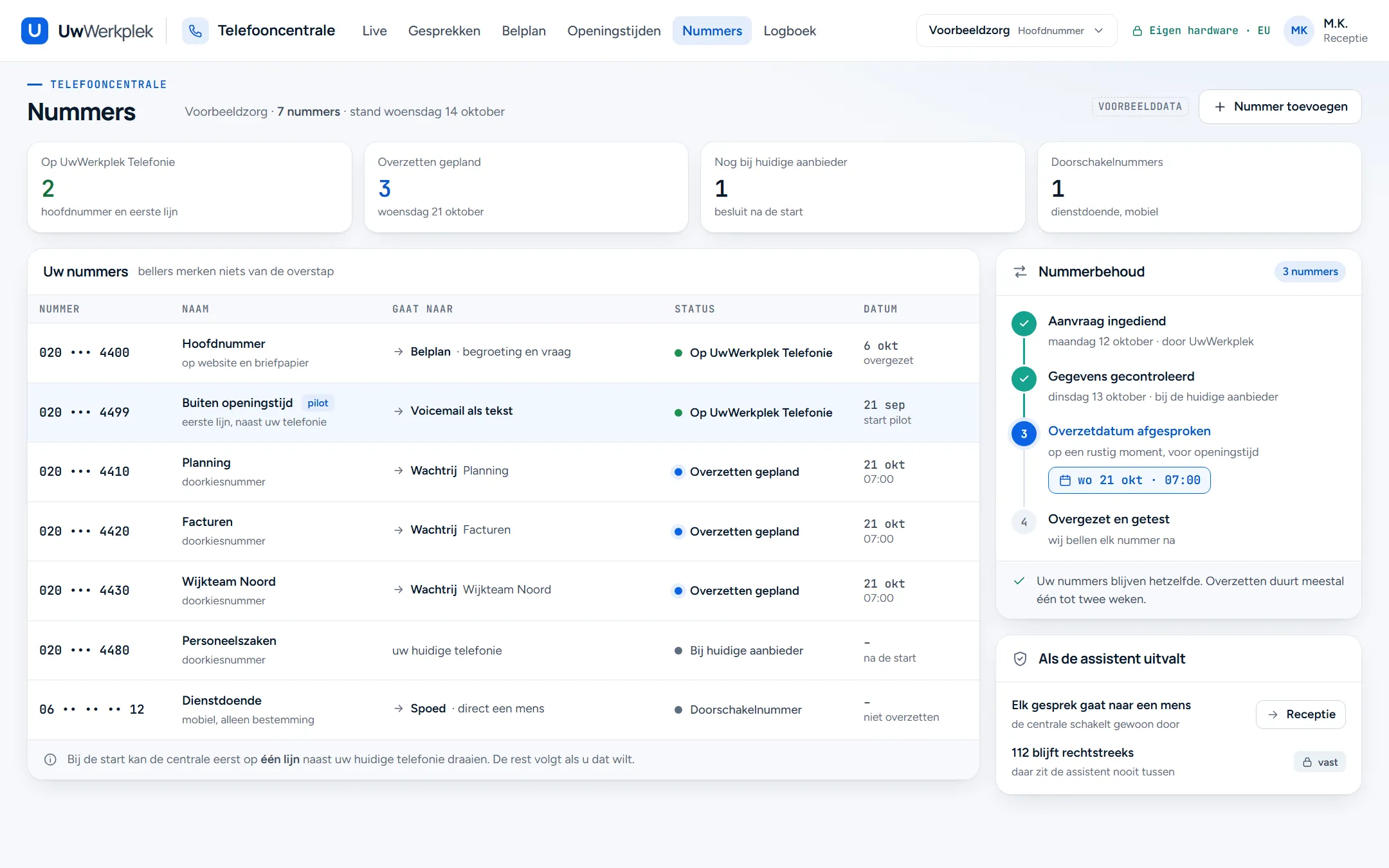The height and width of the screenshot is (868, 1389).
Task: Click the green check for Aanvraag ingediend
Action: tap(1024, 323)
